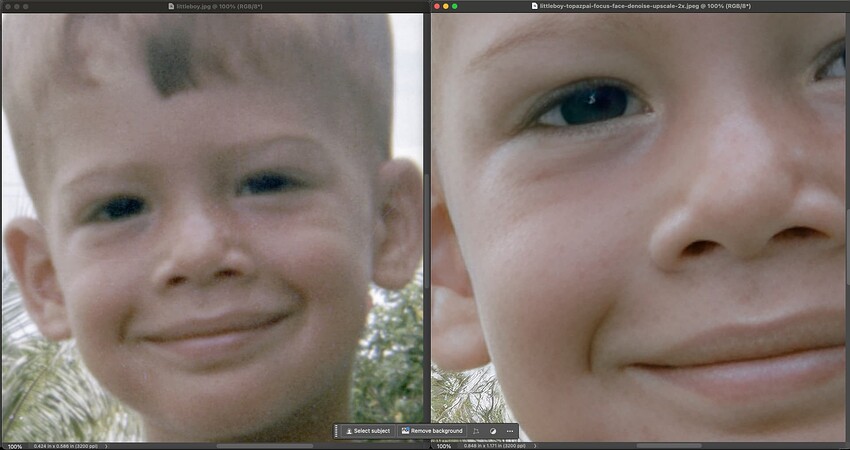The width and height of the screenshot is (850, 450).
Task: Close the topazpai upscale window with the red button
Action: point(437,7)
